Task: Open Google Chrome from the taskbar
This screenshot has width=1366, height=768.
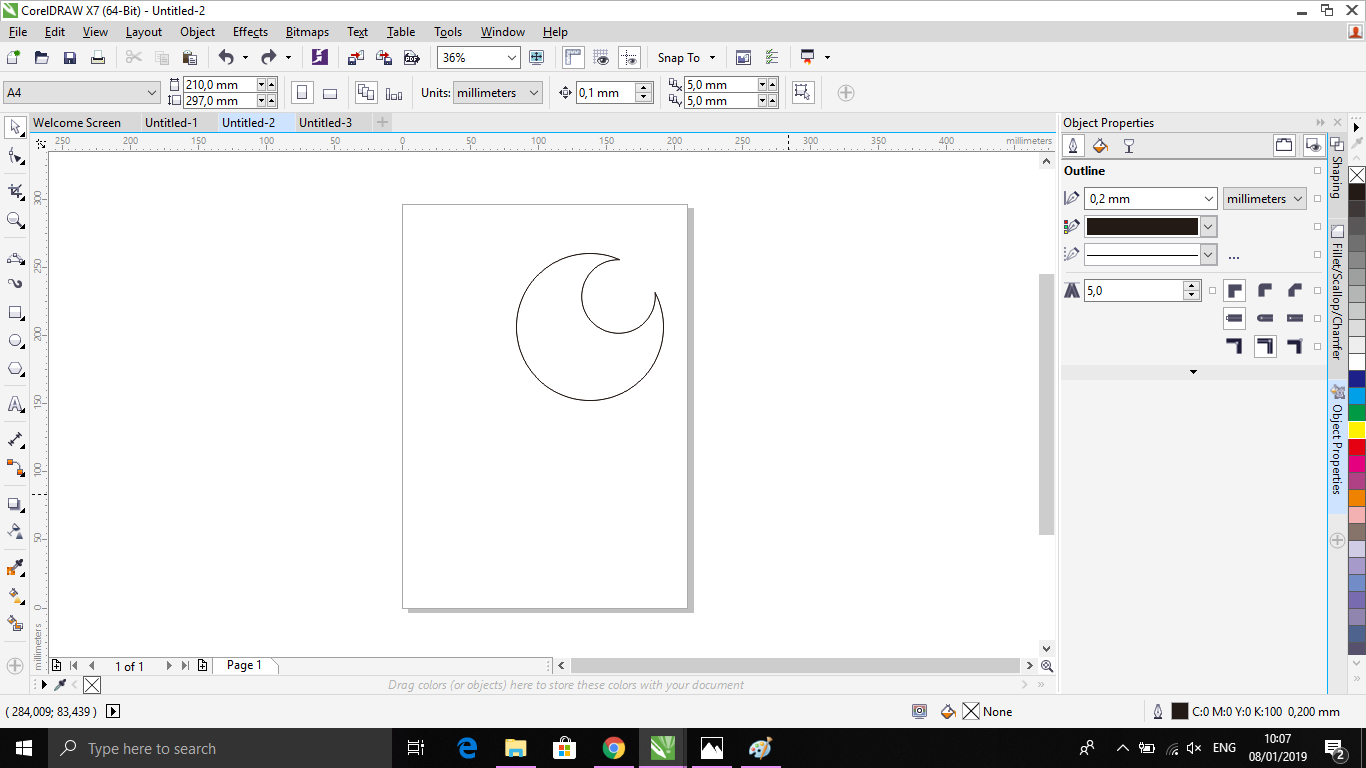Action: (x=614, y=748)
